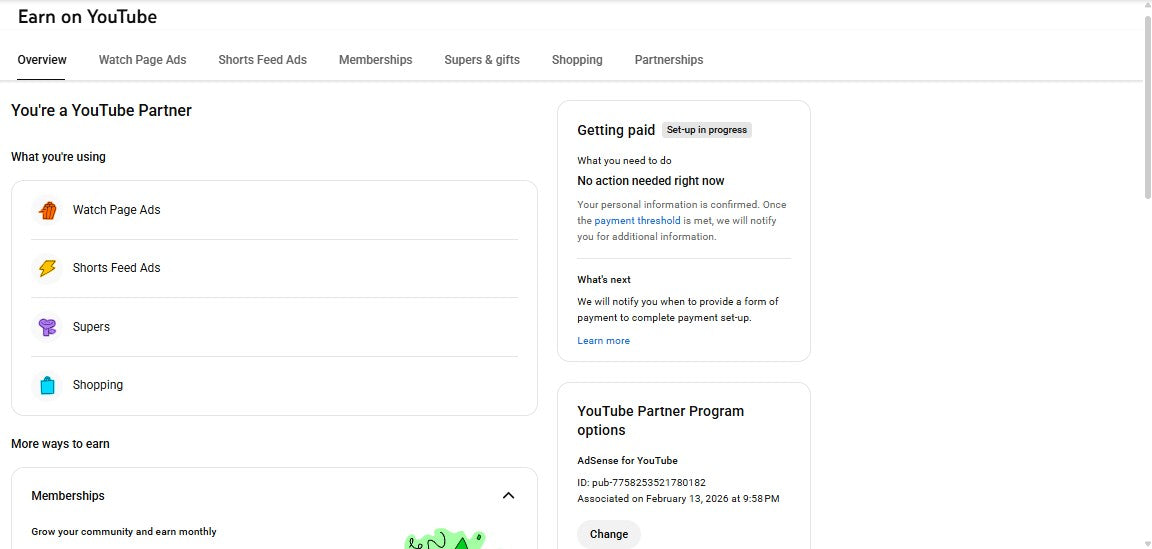This screenshot has width=1152, height=549.
Task: Click the Watch Page Ads popcorn icon
Action: 48,210
